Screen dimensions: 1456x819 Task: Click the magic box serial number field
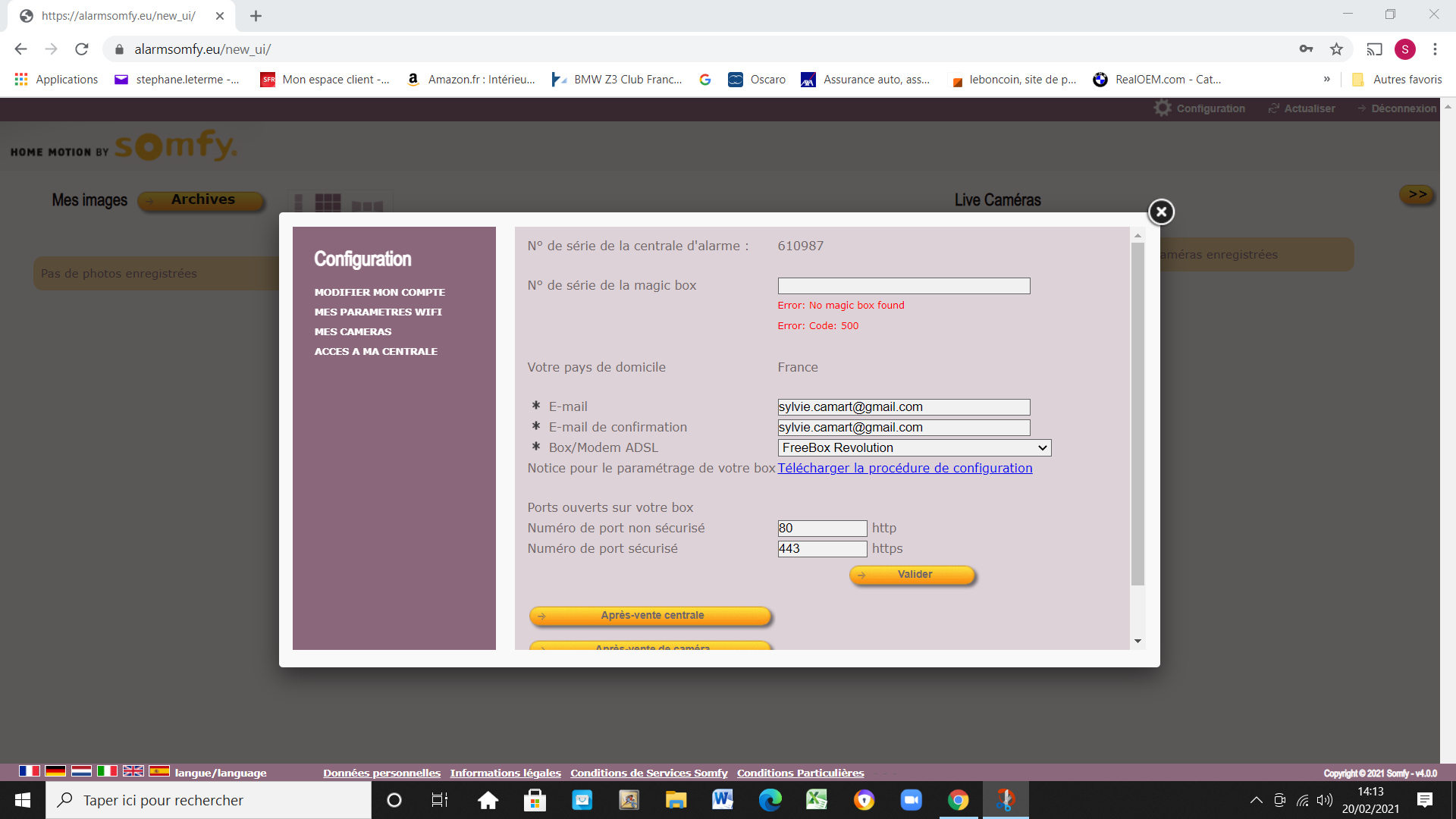point(903,286)
